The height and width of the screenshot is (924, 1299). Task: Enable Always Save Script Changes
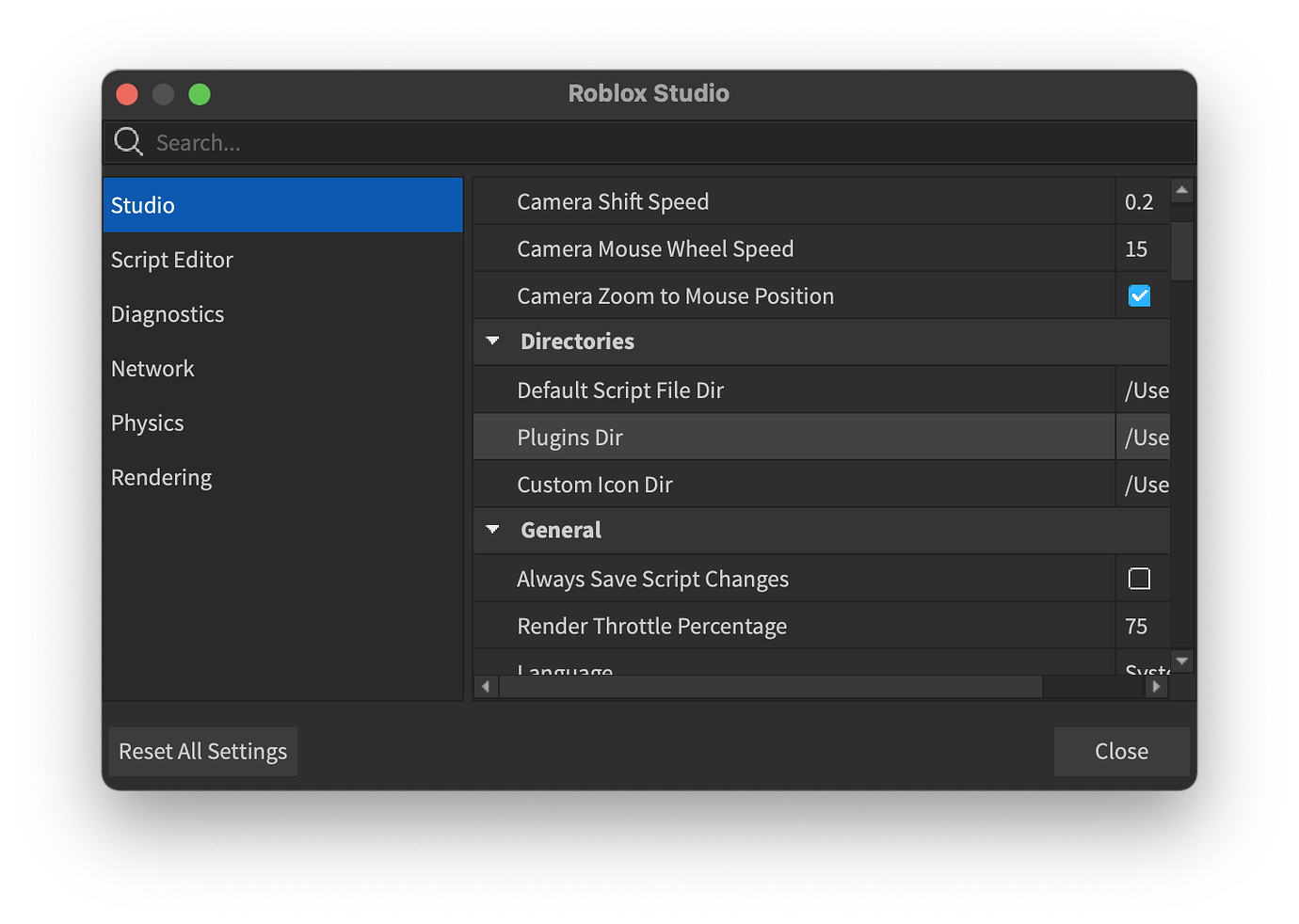click(1140, 579)
